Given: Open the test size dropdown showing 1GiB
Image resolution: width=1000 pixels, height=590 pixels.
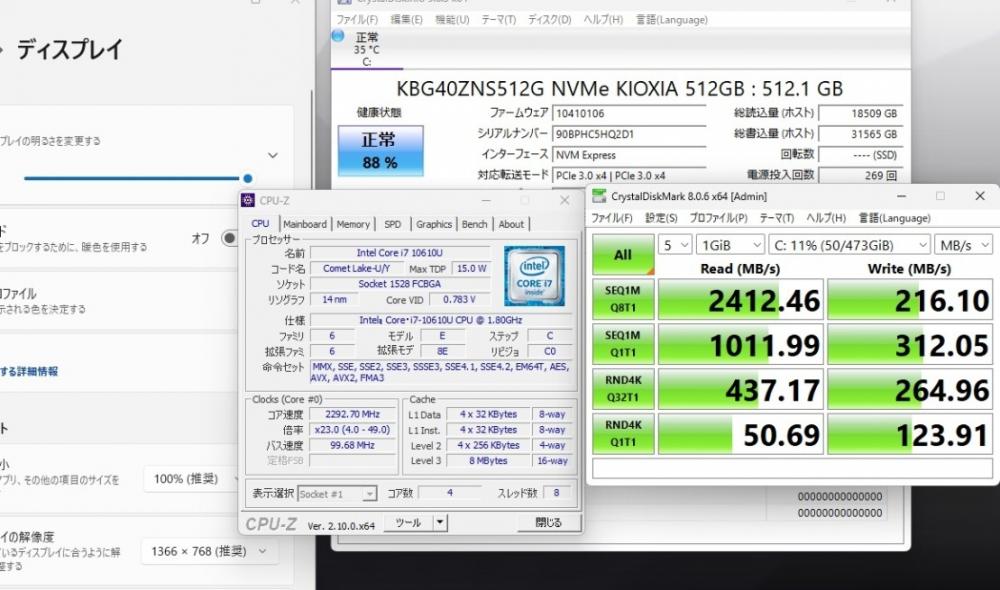Looking at the screenshot, I should click(x=730, y=245).
